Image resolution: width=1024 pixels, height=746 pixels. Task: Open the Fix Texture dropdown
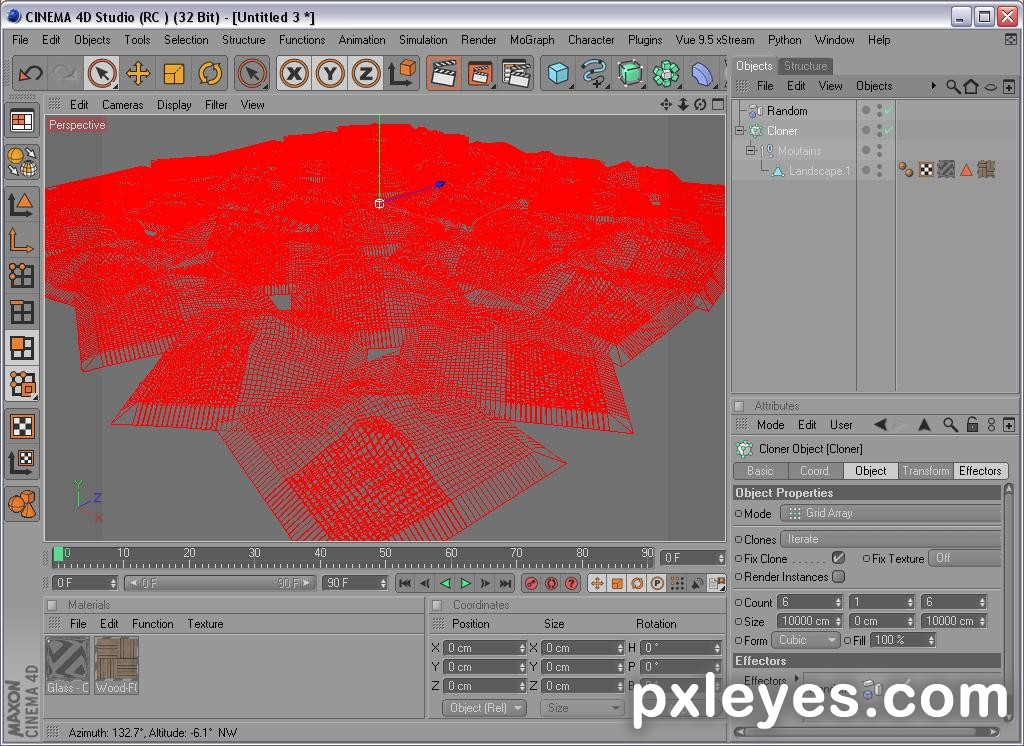tap(965, 558)
